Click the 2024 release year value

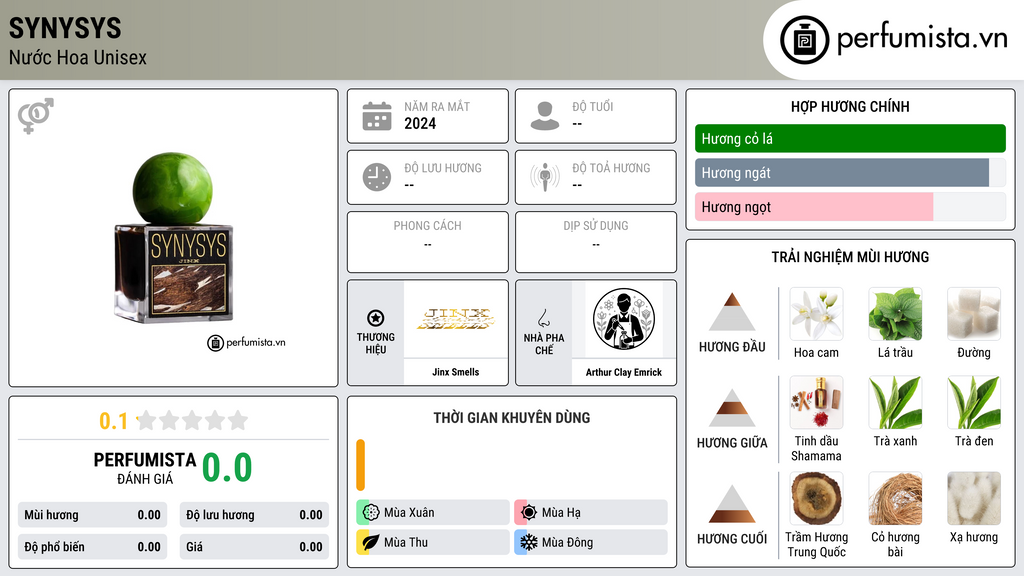420,123
